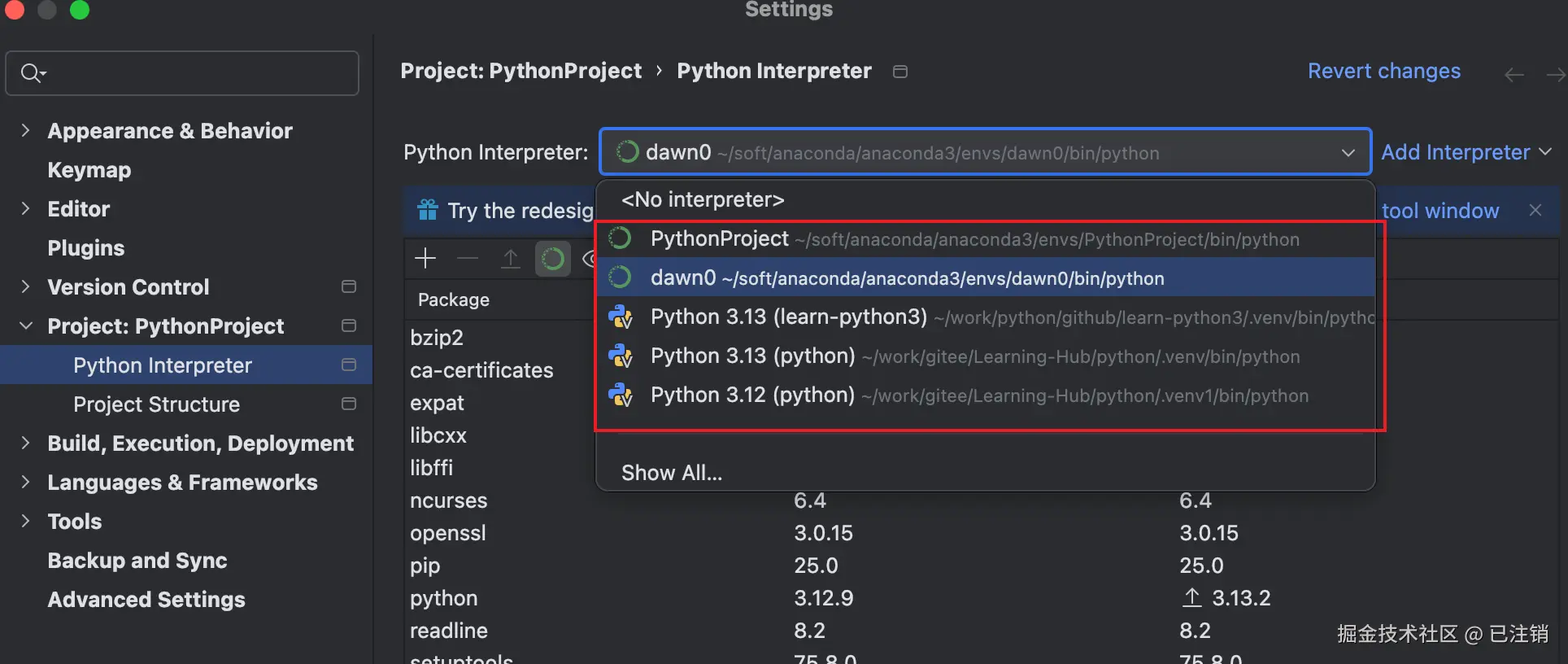
Task: Open Project Structure settings page
Action: tap(156, 404)
